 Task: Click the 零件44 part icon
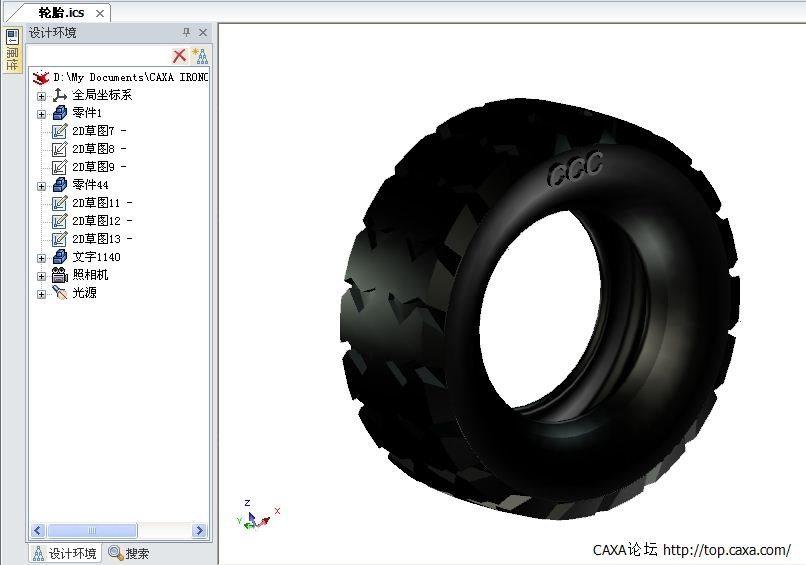(60, 185)
